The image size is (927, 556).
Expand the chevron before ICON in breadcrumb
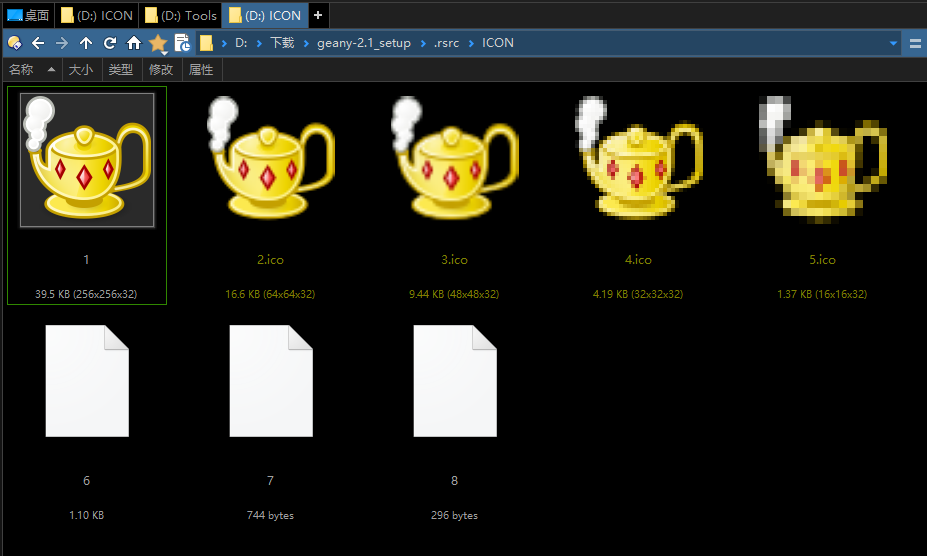472,43
